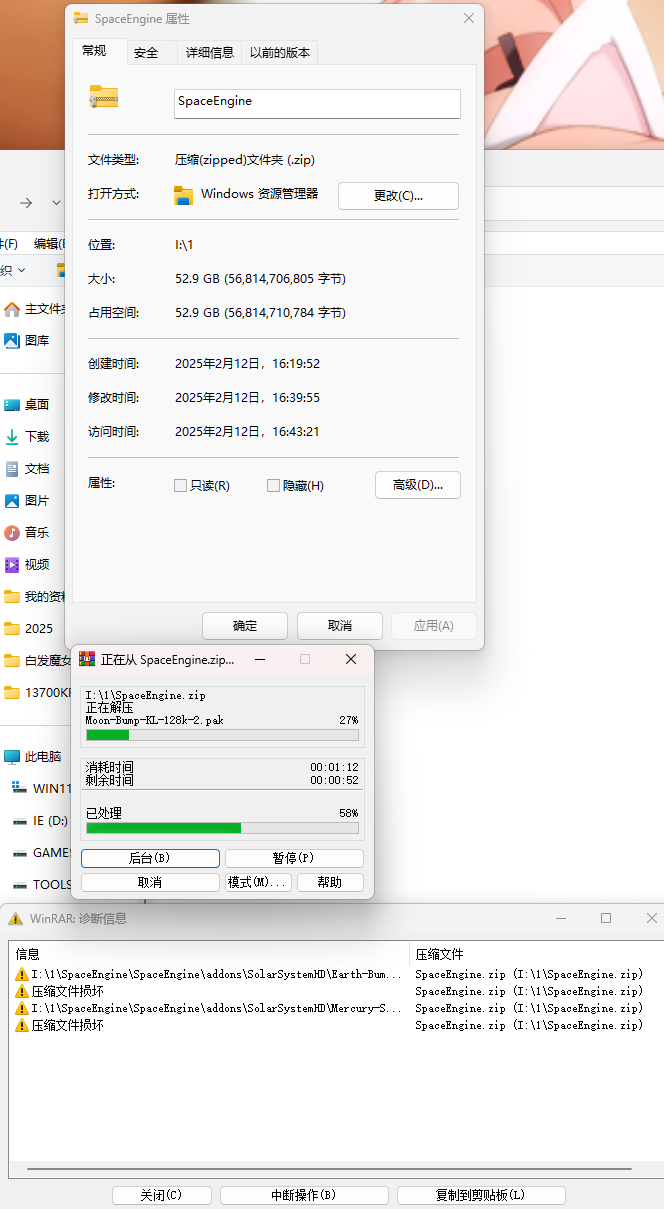Click 复制到剪贴板(L) button

(481, 1195)
